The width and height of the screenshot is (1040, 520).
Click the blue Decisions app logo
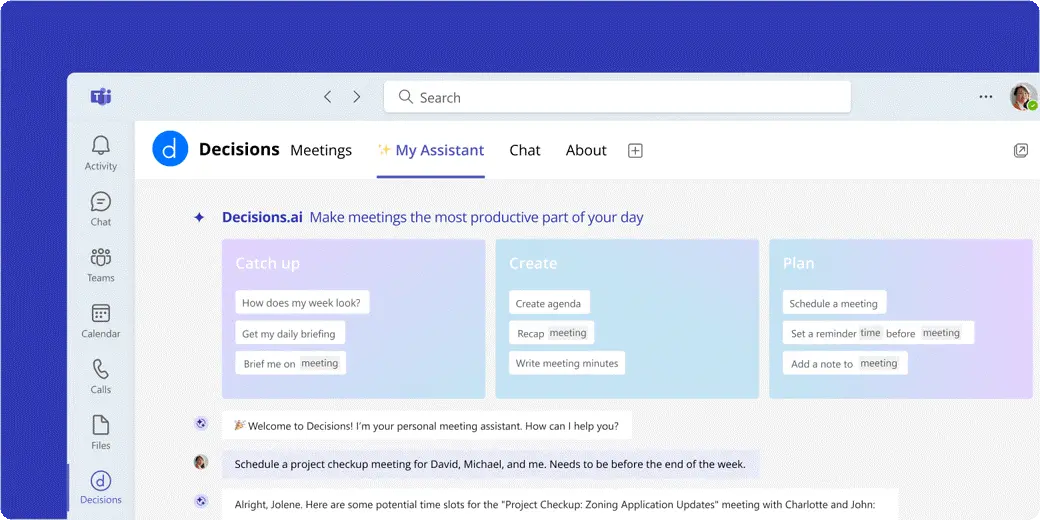pos(170,149)
